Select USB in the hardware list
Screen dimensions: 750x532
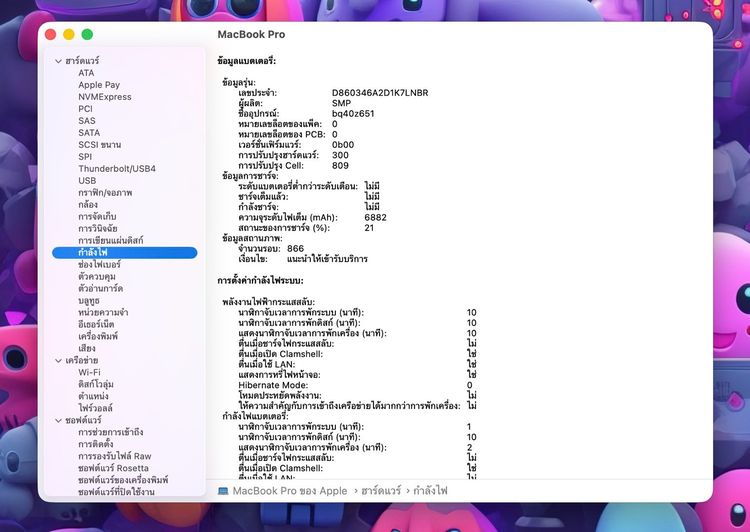point(87,180)
